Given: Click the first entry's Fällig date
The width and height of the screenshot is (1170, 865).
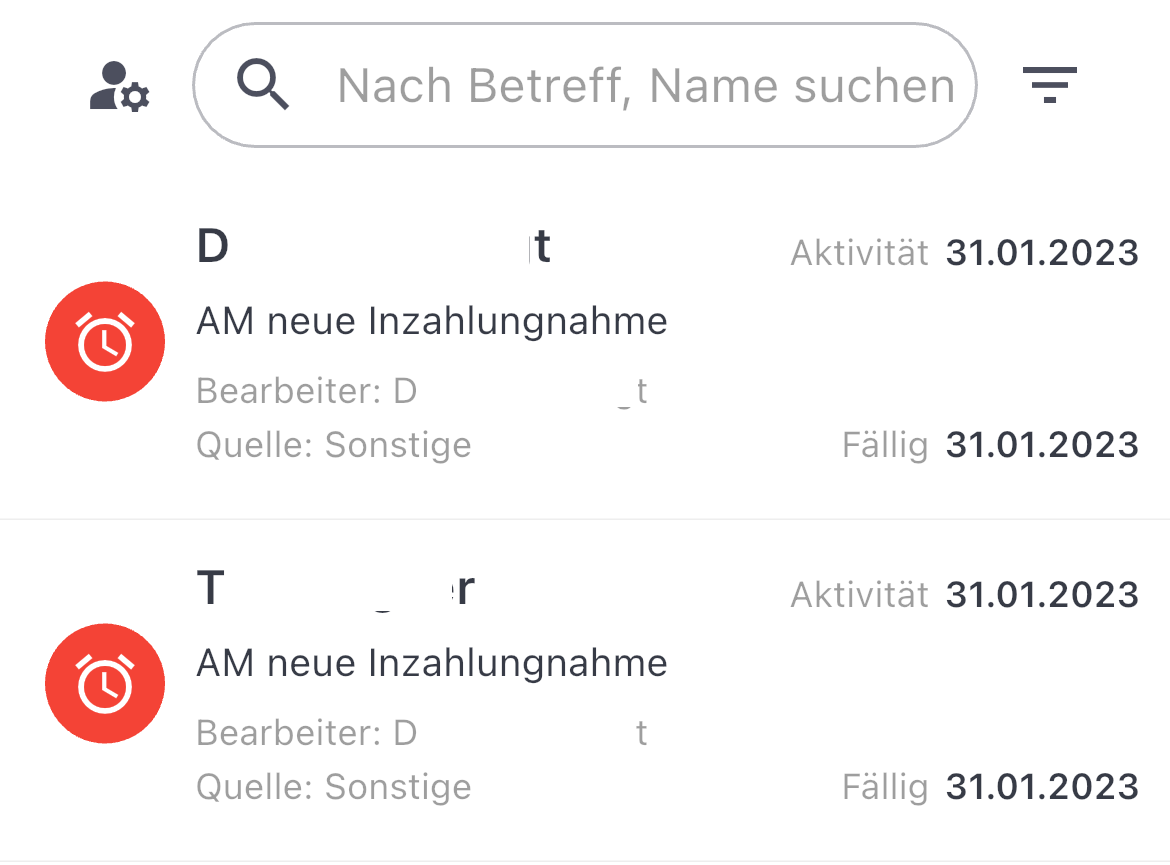Looking at the screenshot, I should 1042,445.
